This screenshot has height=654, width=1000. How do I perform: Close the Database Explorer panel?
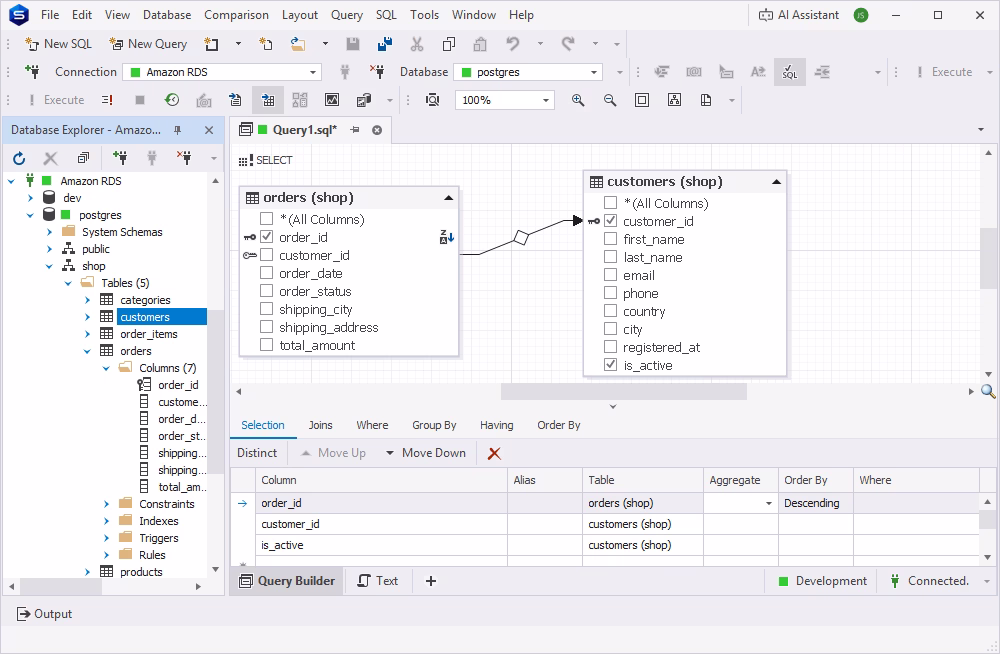[209, 130]
